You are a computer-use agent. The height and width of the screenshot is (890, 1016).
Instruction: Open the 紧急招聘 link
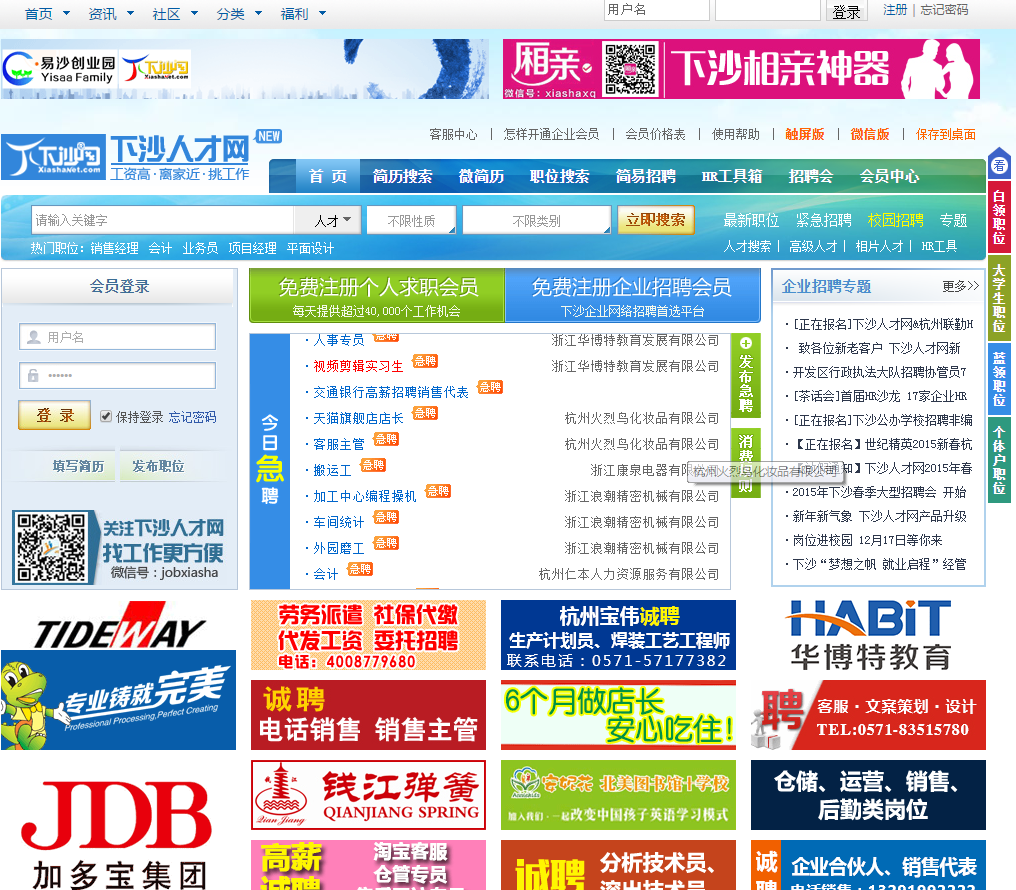point(824,220)
